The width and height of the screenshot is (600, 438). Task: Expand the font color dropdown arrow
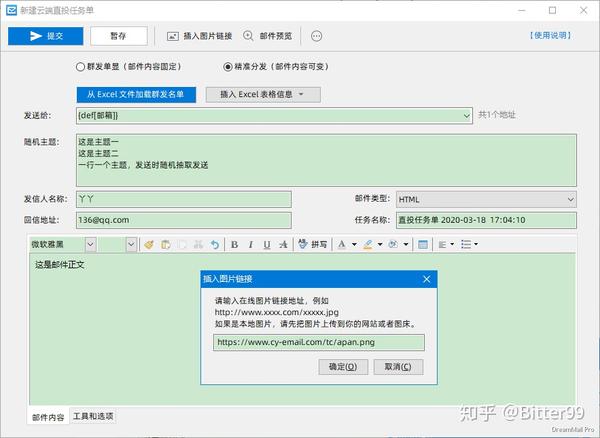click(354, 244)
